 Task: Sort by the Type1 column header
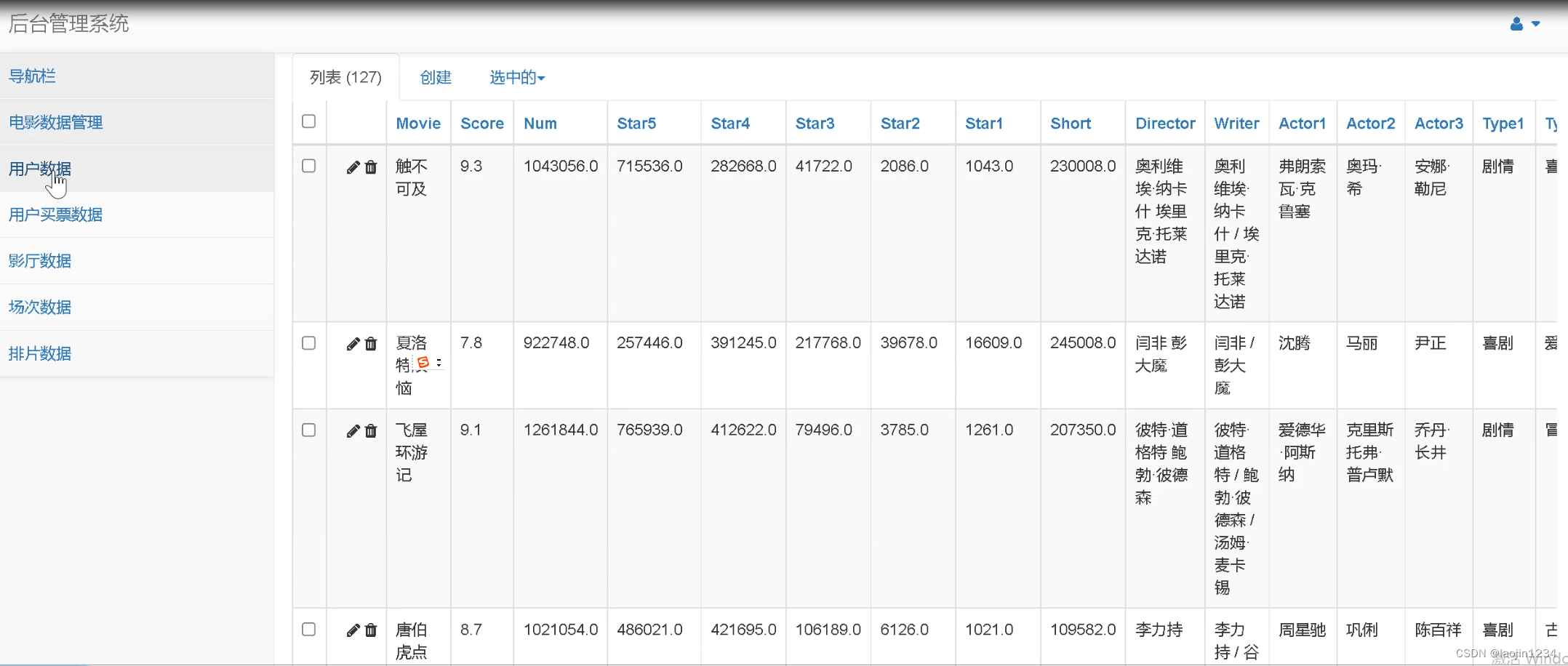tap(1503, 124)
